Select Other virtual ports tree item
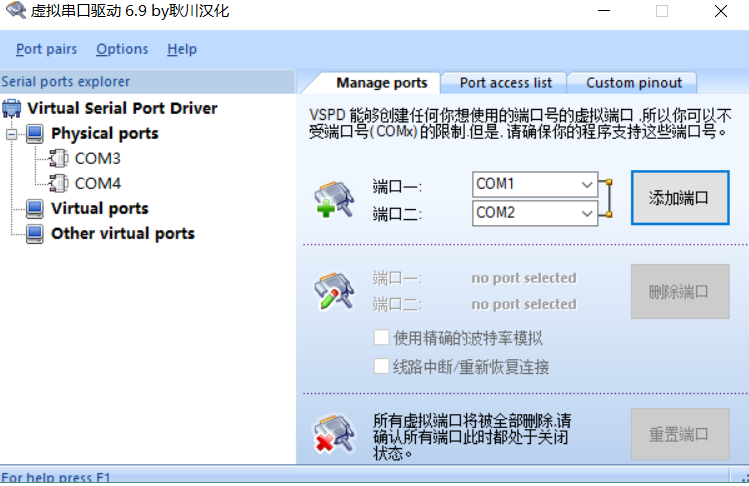The image size is (749, 486). click(x=123, y=234)
